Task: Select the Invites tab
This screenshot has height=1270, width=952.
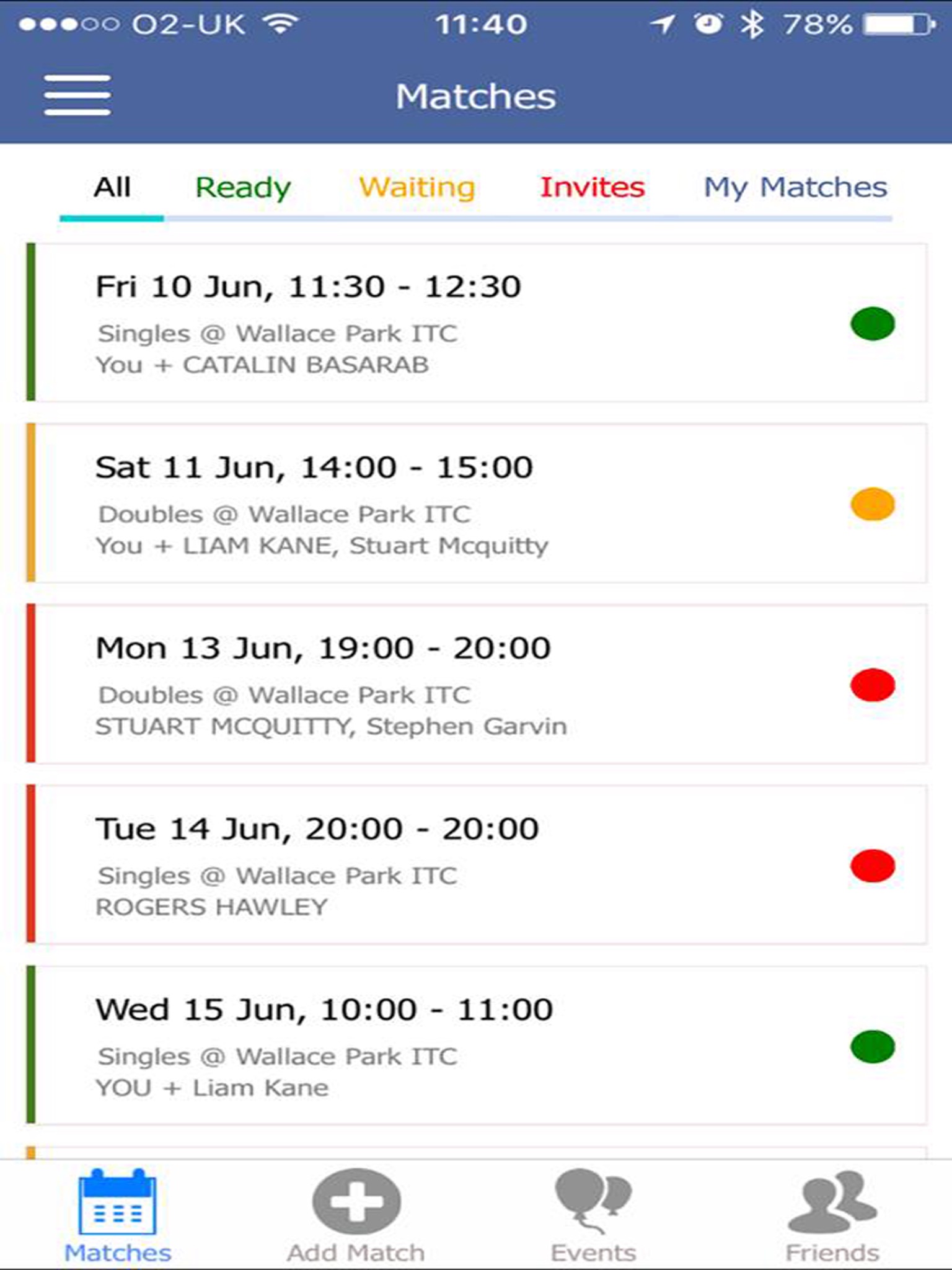Action: pos(592,187)
